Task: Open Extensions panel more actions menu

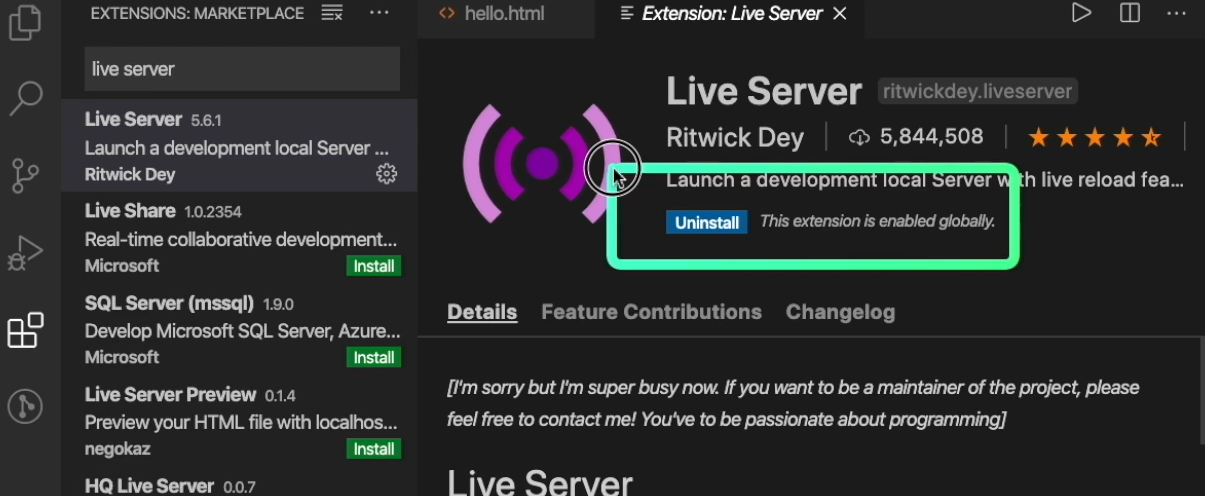Action: (x=379, y=13)
